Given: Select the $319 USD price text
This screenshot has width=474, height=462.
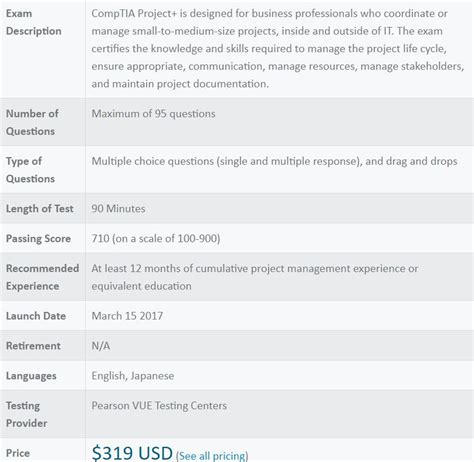Looking at the screenshot, I should point(132,453).
